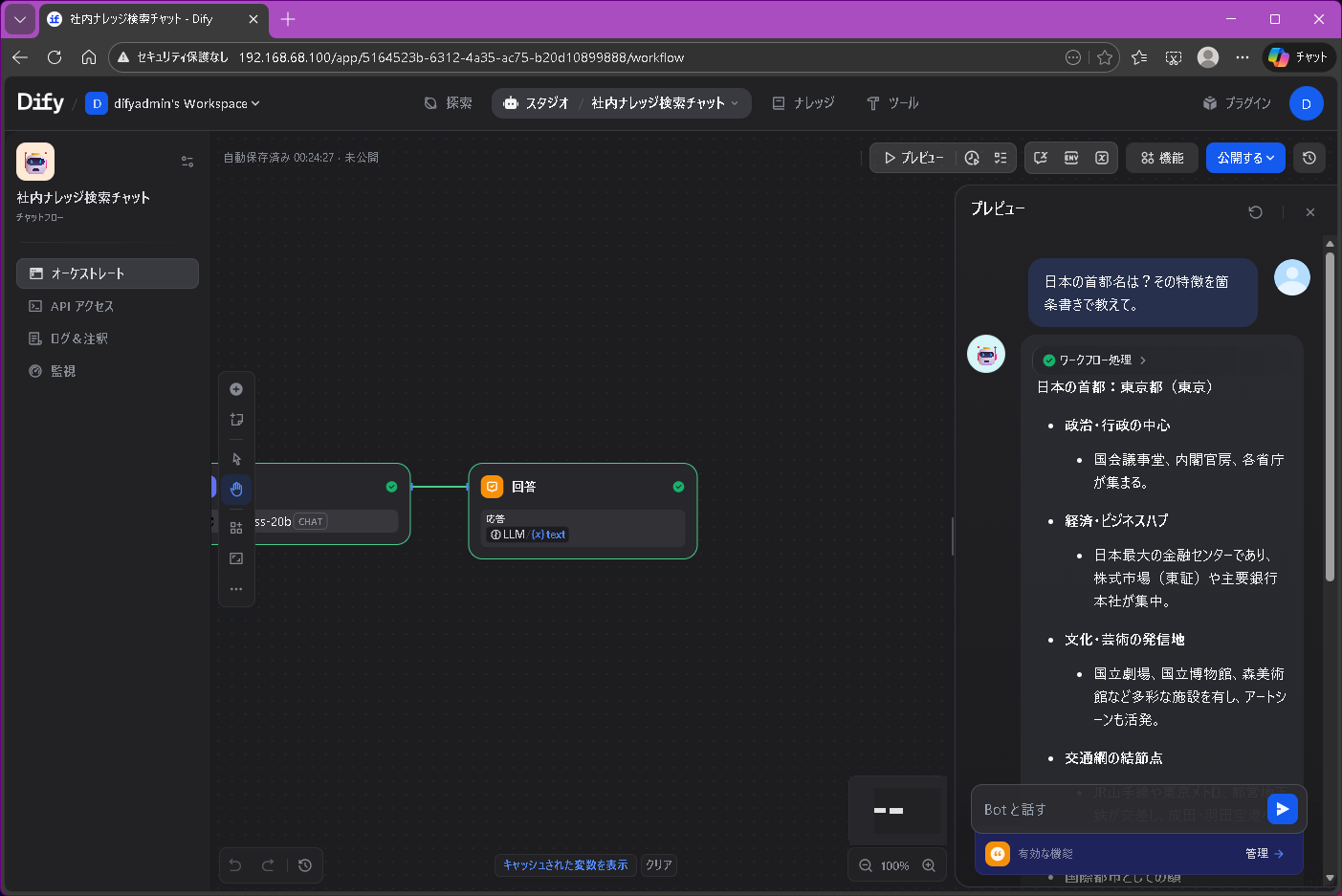Screen dimensions: 1342x896
Task: Show cached variables via キャッシュされた変数を表示
Action: pos(564,864)
